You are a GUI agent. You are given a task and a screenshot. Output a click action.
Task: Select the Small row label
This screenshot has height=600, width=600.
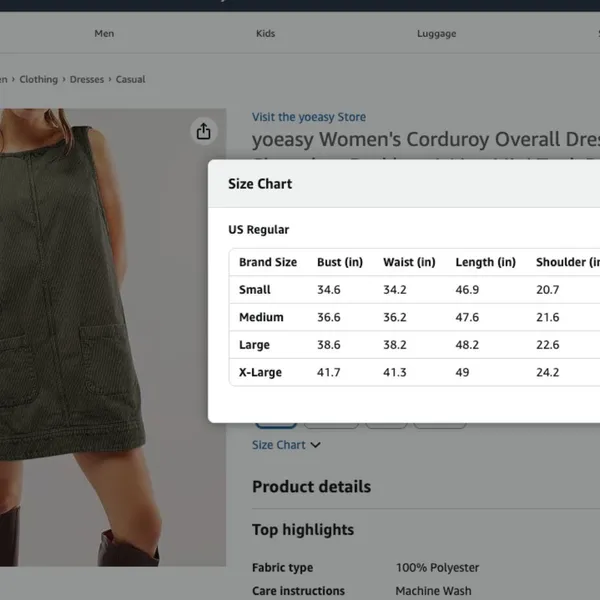pos(254,290)
